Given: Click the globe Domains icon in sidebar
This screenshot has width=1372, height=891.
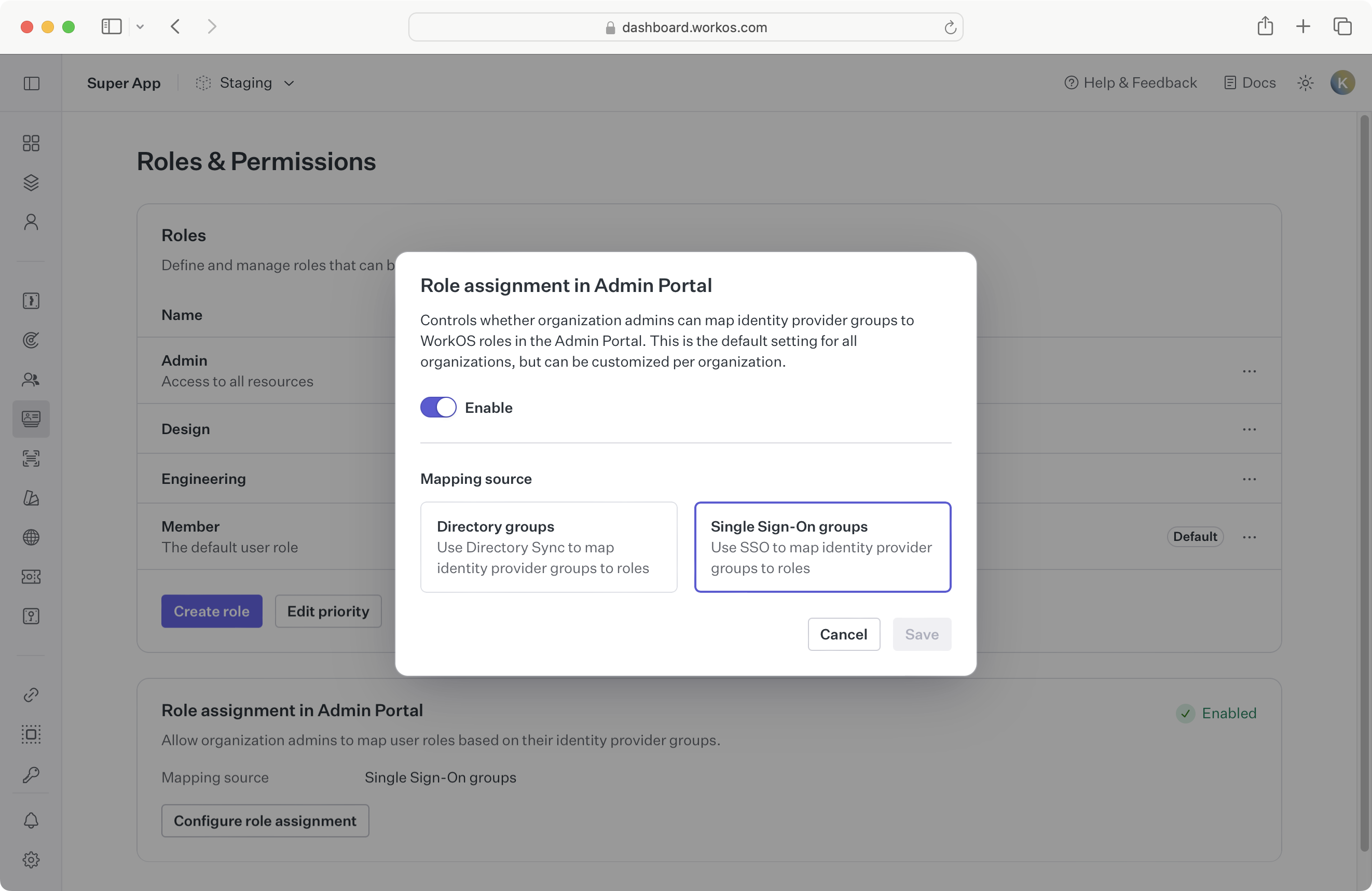Looking at the screenshot, I should click(31, 538).
